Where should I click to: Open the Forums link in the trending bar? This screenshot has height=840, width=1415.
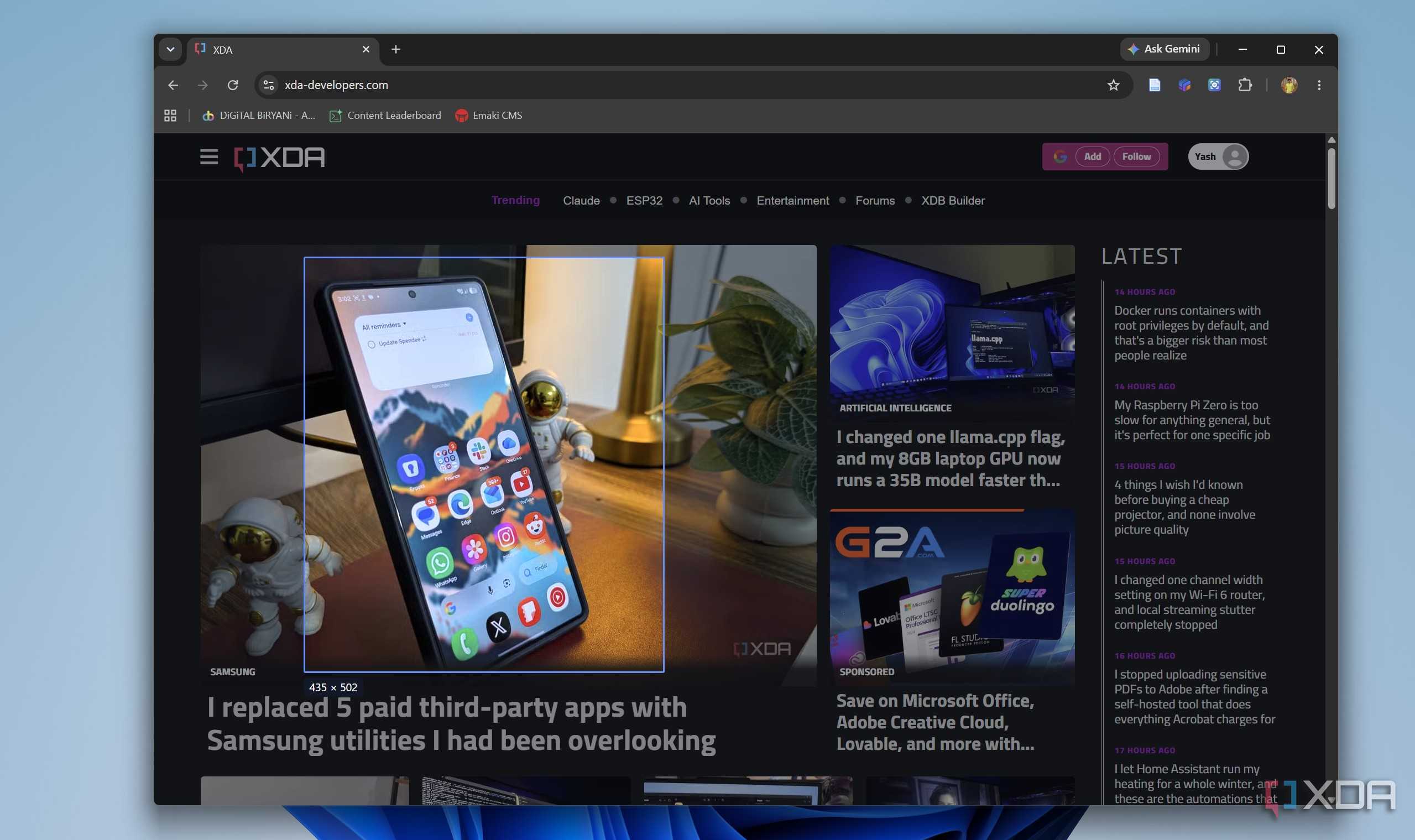[875, 200]
